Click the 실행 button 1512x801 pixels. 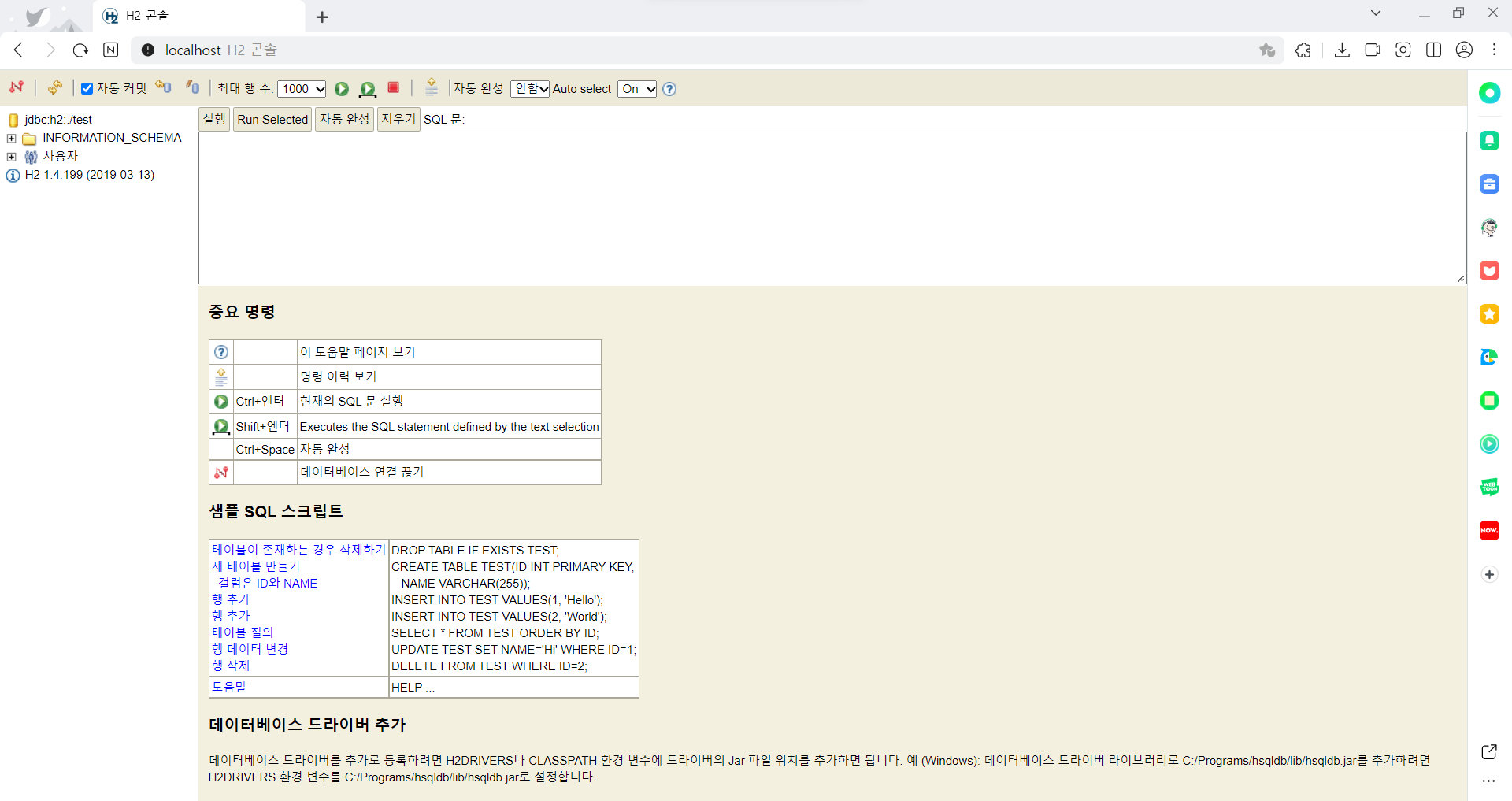tap(214, 119)
